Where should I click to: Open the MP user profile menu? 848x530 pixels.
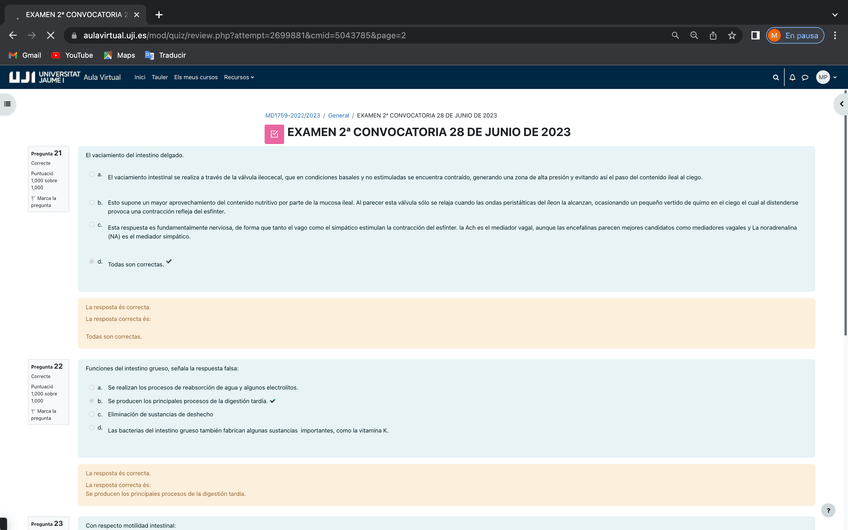coord(824,77)
